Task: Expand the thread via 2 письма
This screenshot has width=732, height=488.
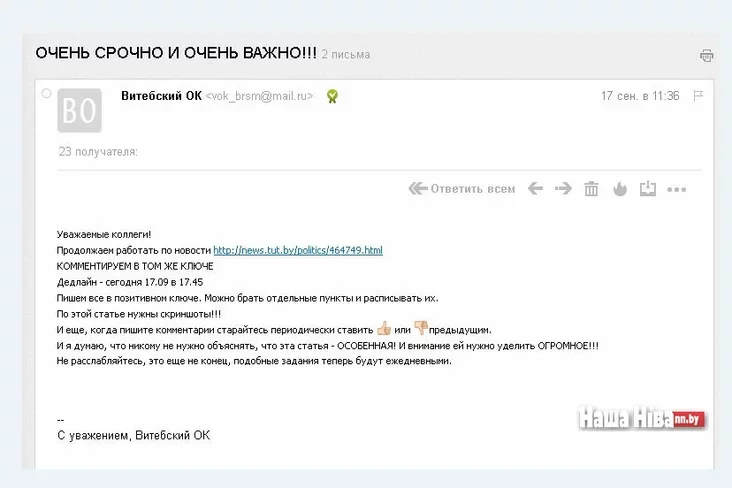Action: (x=346, y=55)
